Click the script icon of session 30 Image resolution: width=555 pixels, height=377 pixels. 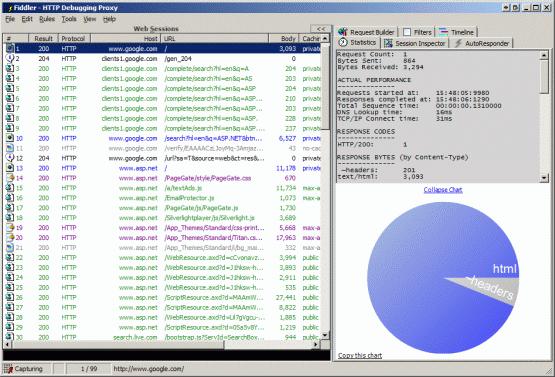tap(10, 336)
